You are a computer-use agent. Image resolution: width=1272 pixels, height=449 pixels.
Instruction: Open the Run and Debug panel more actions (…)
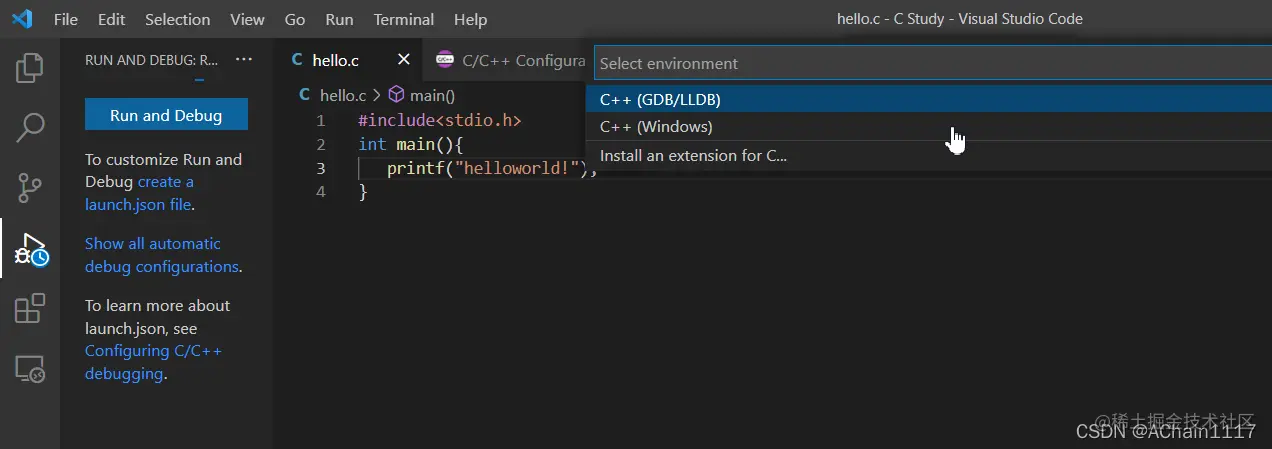(244, 60)
